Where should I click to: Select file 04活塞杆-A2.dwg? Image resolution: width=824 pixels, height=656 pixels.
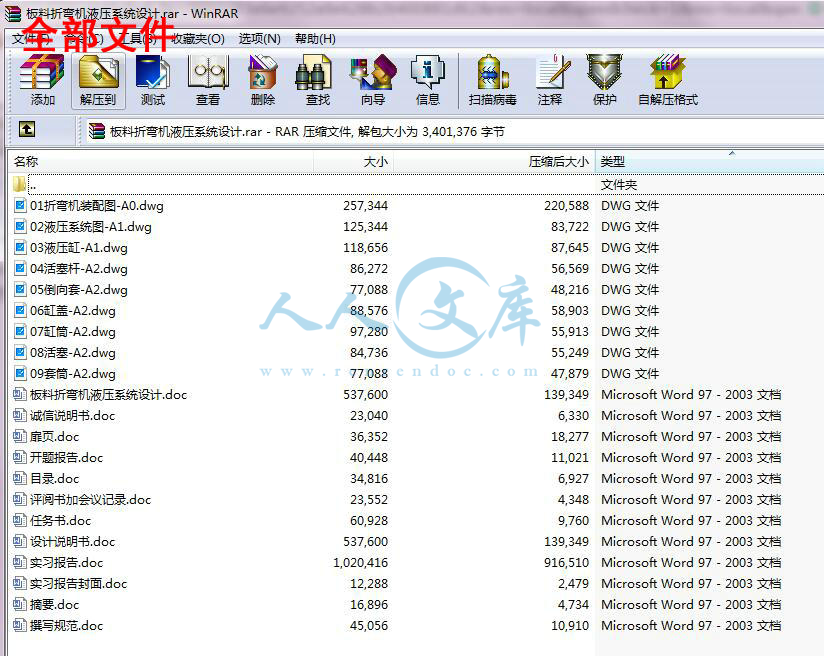[79, 269]
